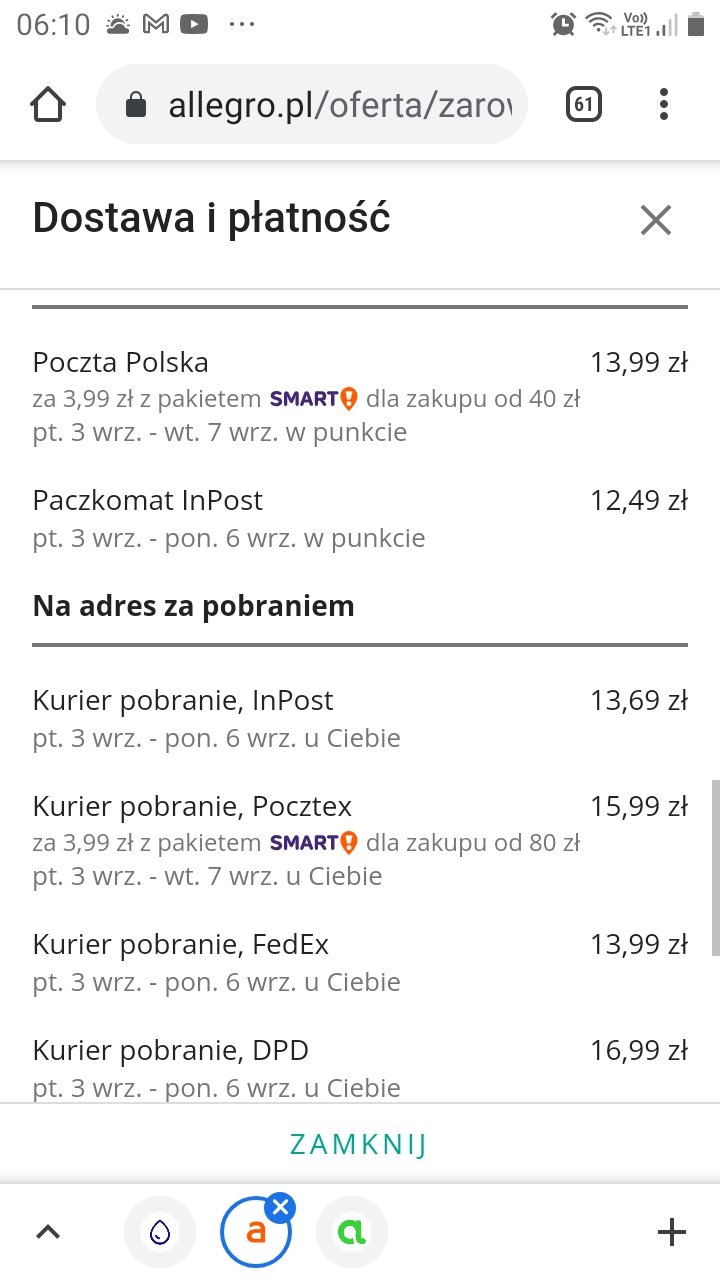Choose Kurier pobranie, FedEx
The width and height of the screenshot is (720, 1280).
(180, 944)
